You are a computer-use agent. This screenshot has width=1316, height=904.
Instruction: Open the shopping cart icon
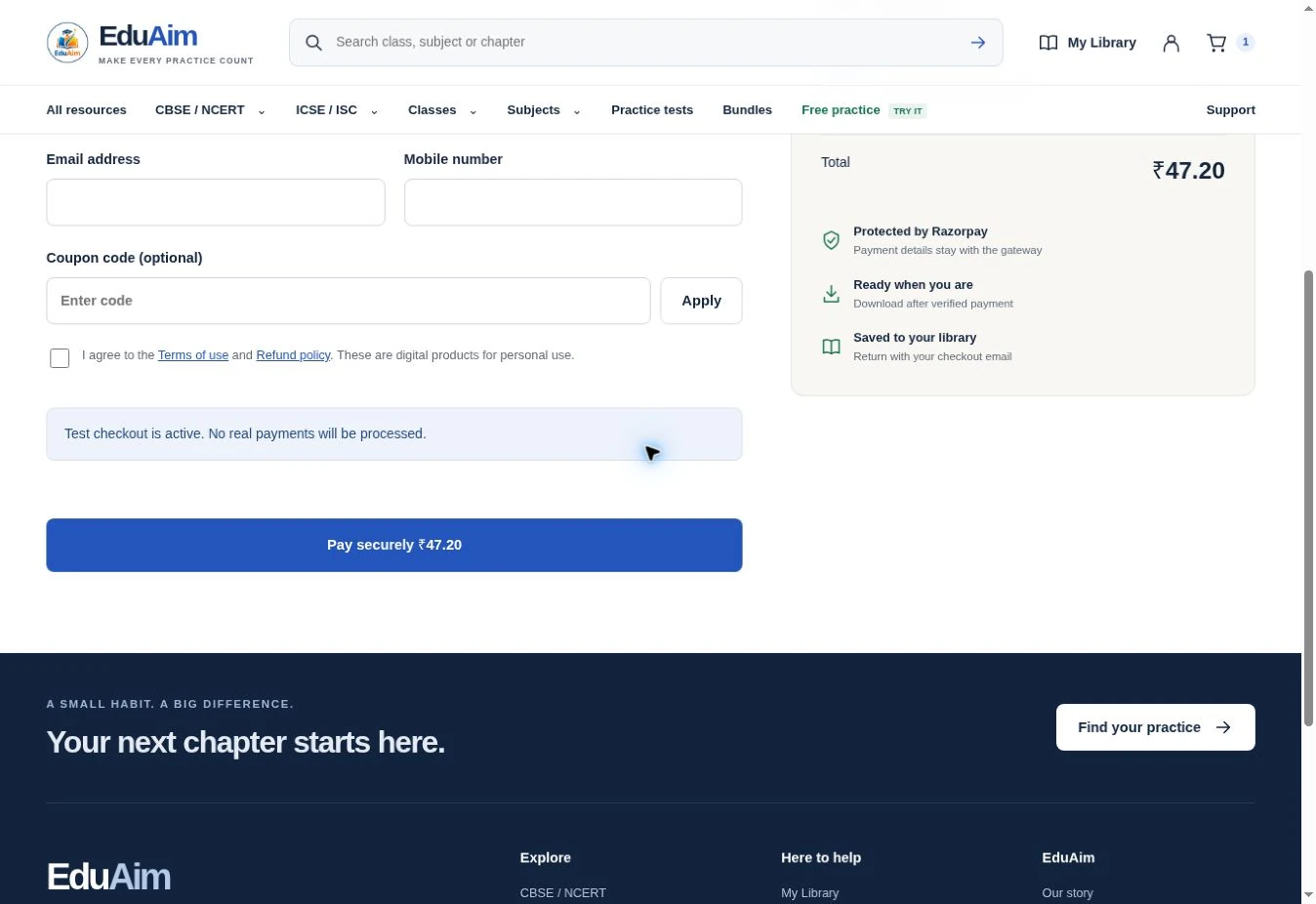click(1216, 43)
